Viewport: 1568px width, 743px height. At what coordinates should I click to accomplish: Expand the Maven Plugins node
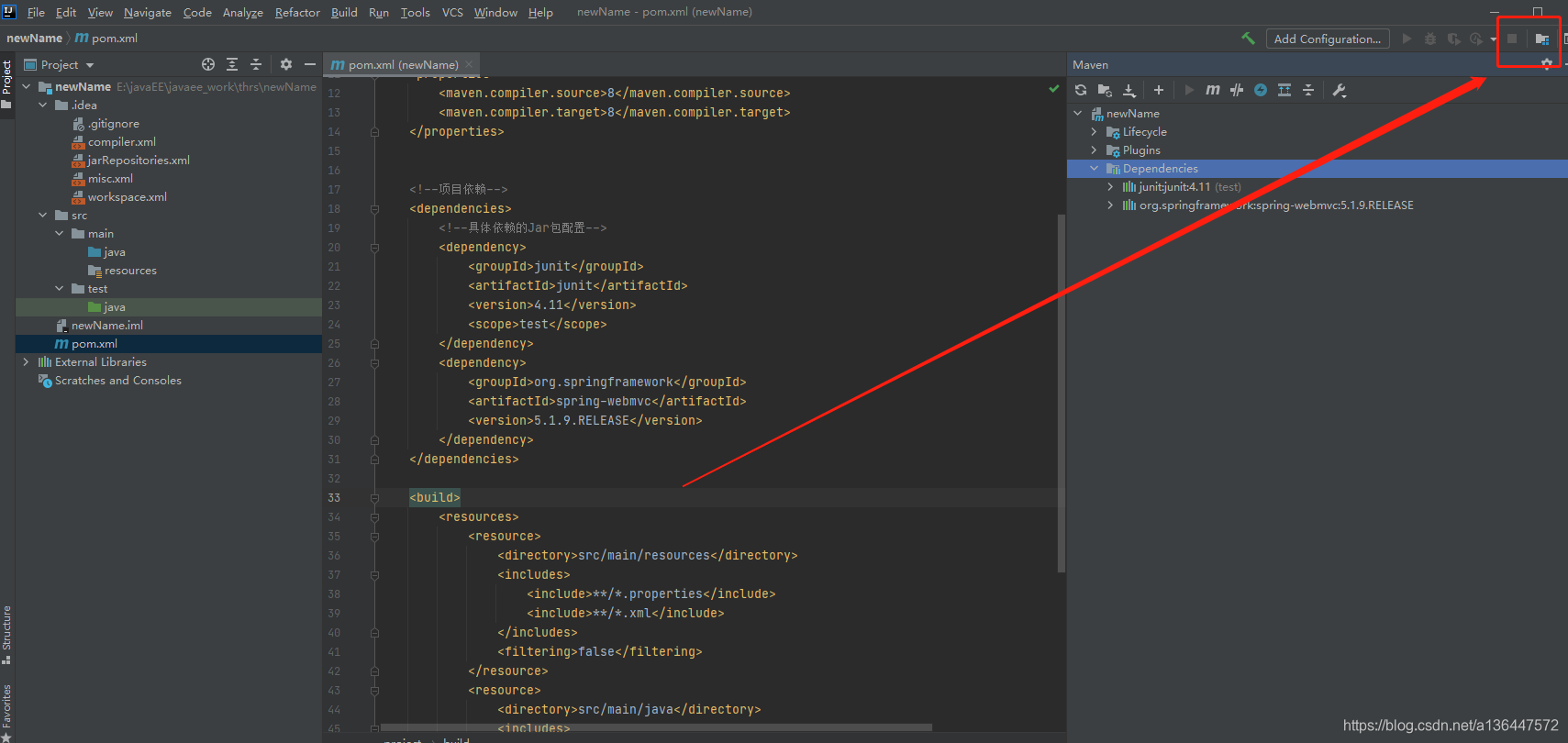tap(1094, 150)
